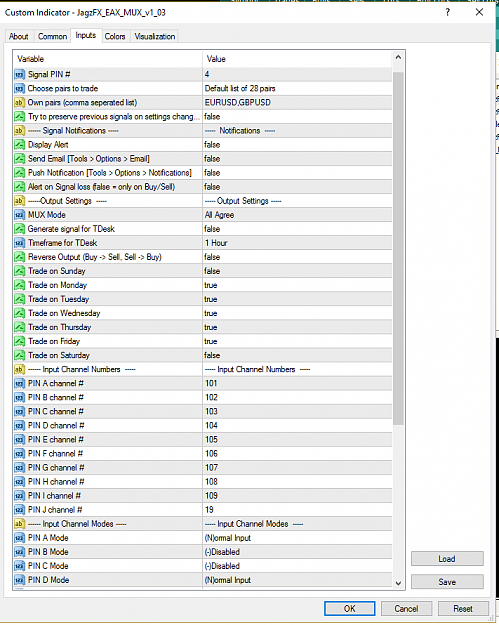Open PIN B Mode Disabled dropdown
The height and width of the screenshot is (625, 499).
[x=297, y=552]
